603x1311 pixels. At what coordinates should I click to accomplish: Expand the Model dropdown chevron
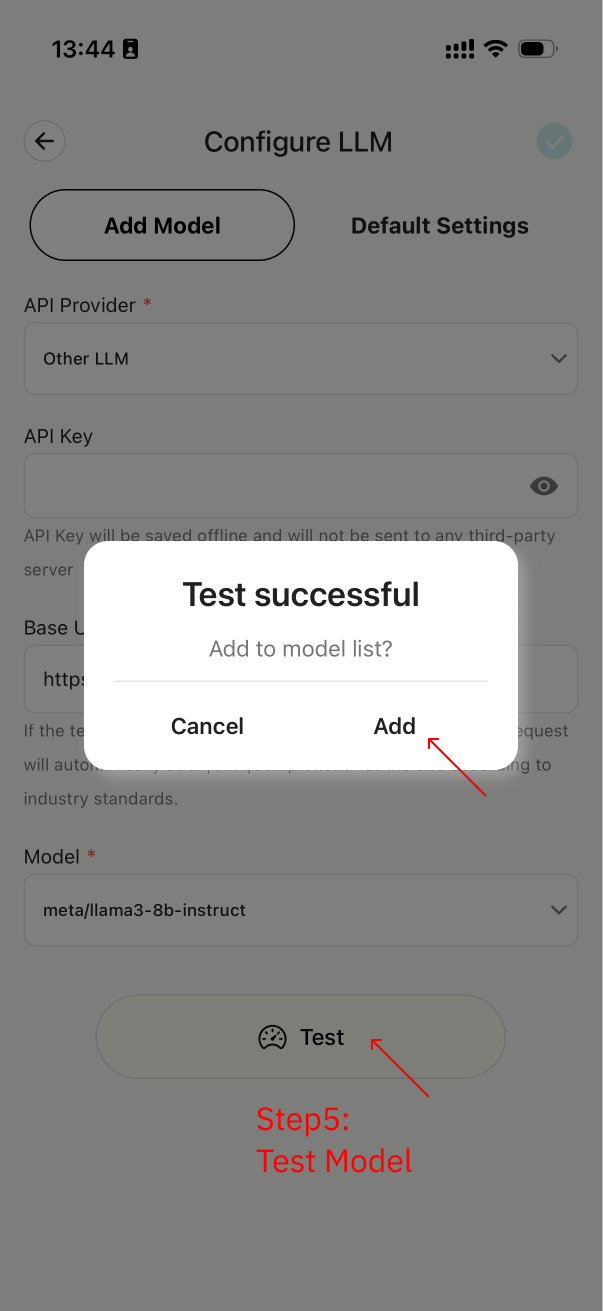(558, 910)
